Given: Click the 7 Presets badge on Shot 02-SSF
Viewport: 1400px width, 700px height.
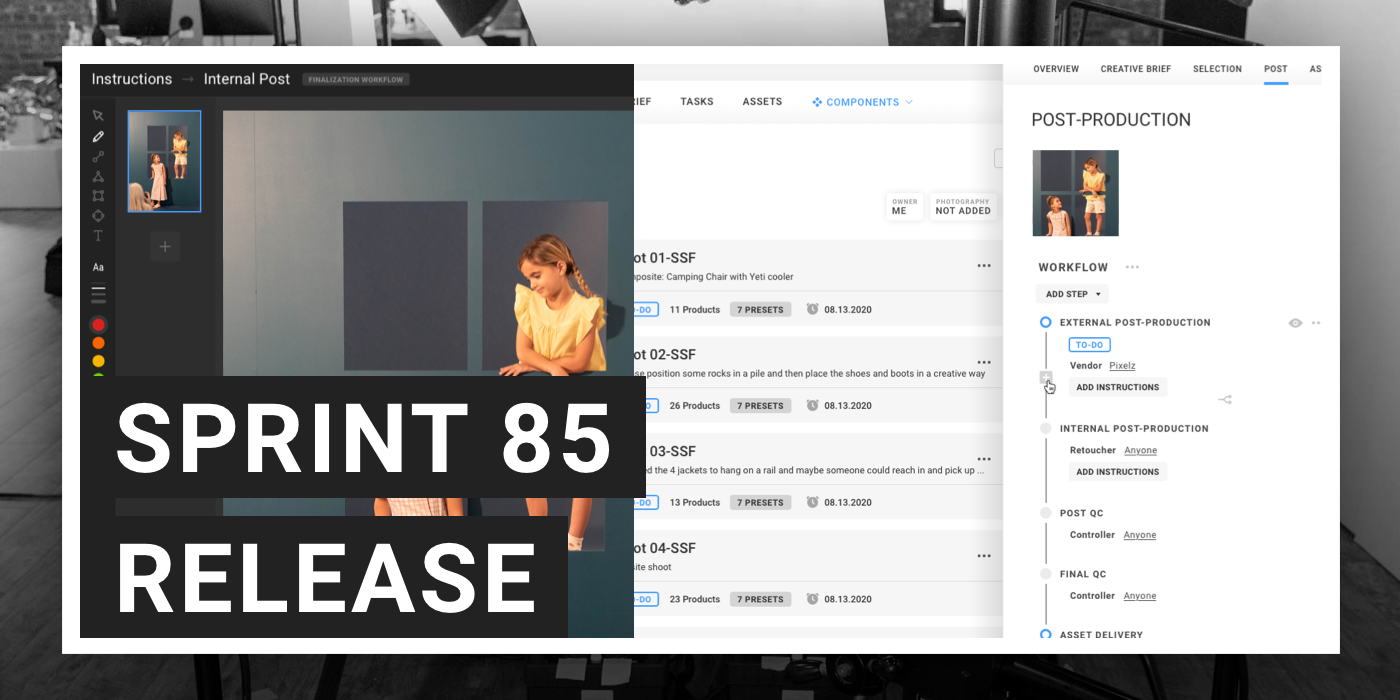Looking at the screenshot, I should point(760,406).
